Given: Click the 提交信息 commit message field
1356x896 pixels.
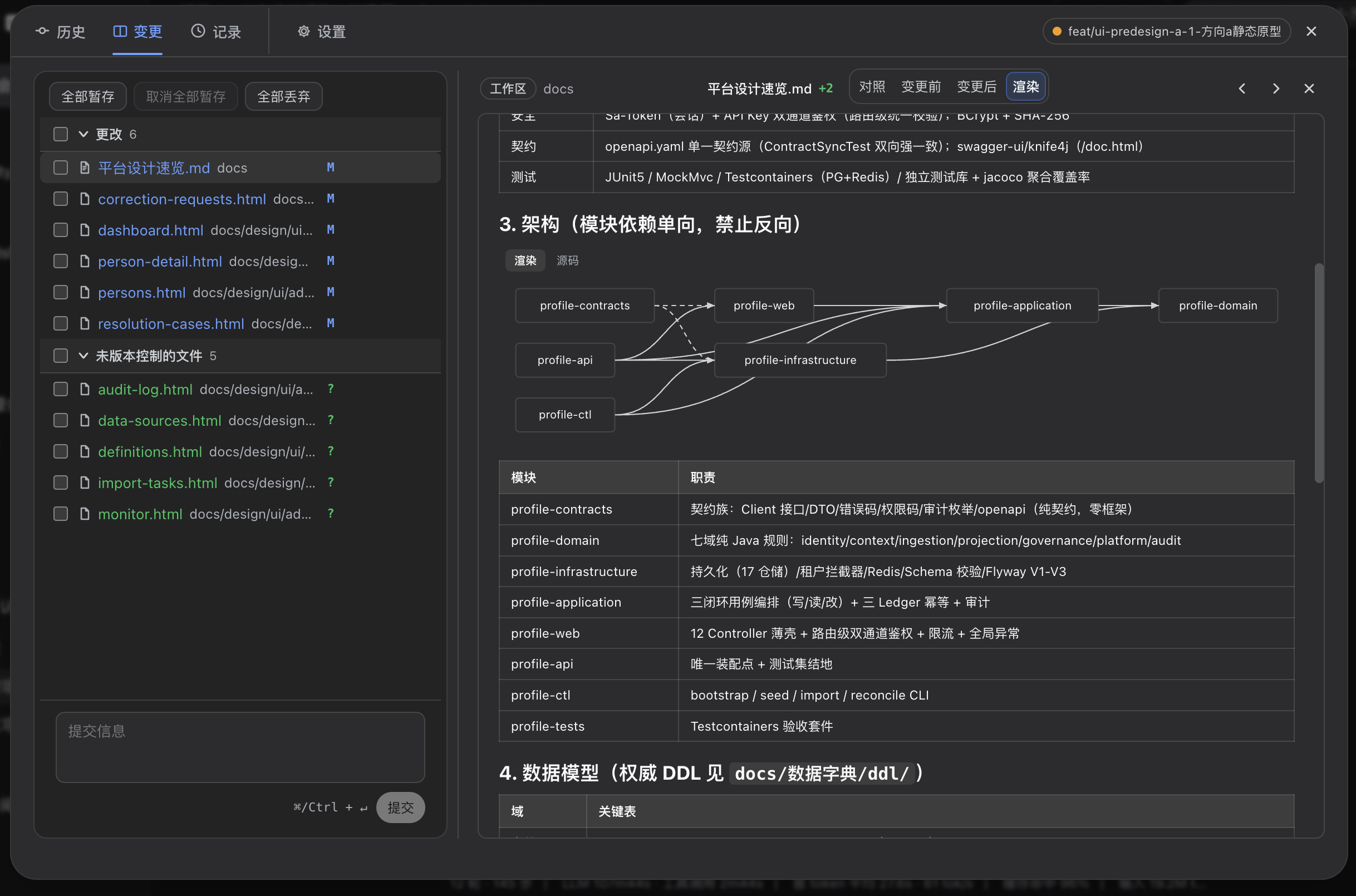Looking at the screenshot, I should [240, 747].
